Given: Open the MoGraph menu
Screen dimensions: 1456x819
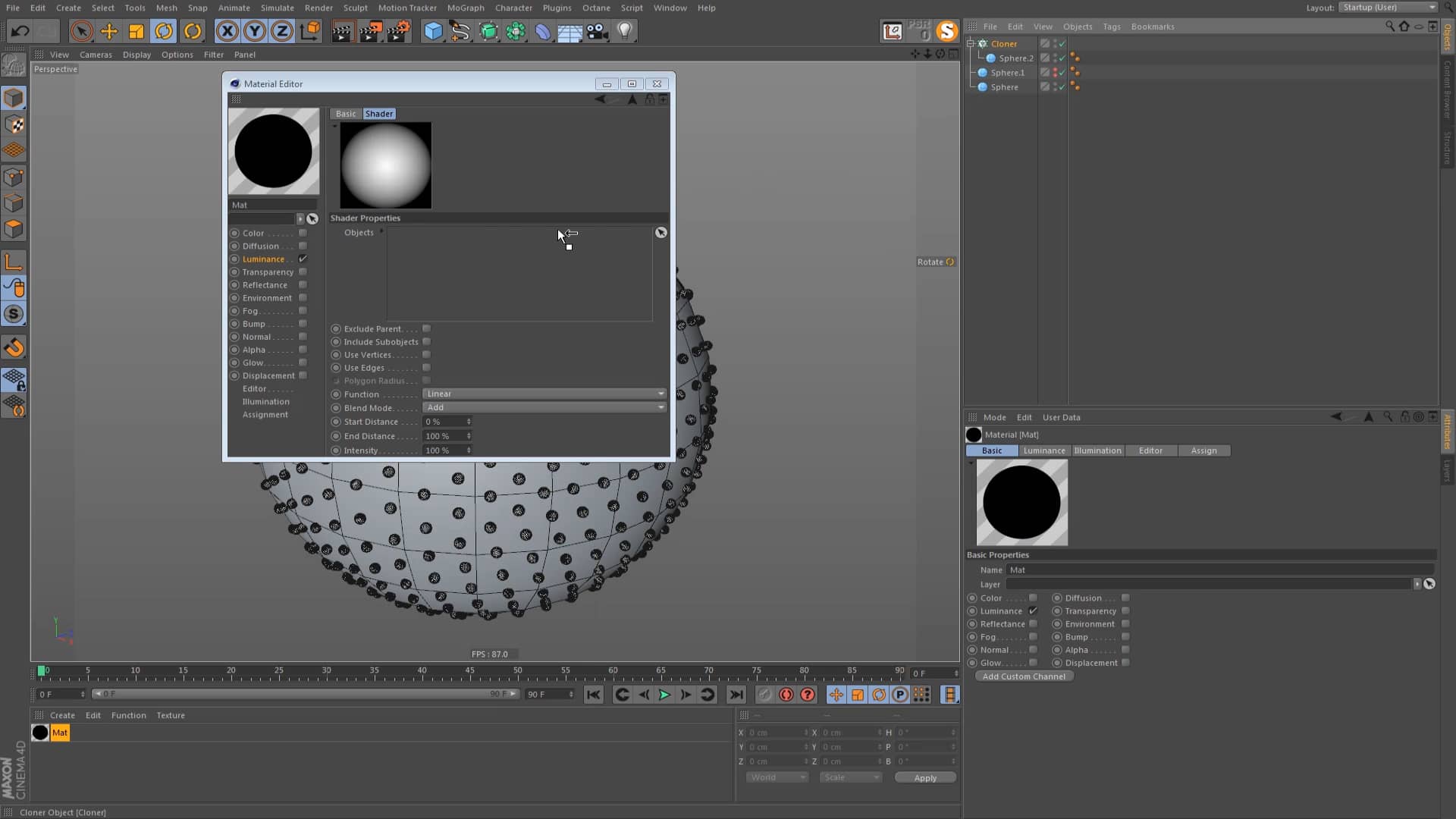Looking at the screenshot, I should 465,8.
